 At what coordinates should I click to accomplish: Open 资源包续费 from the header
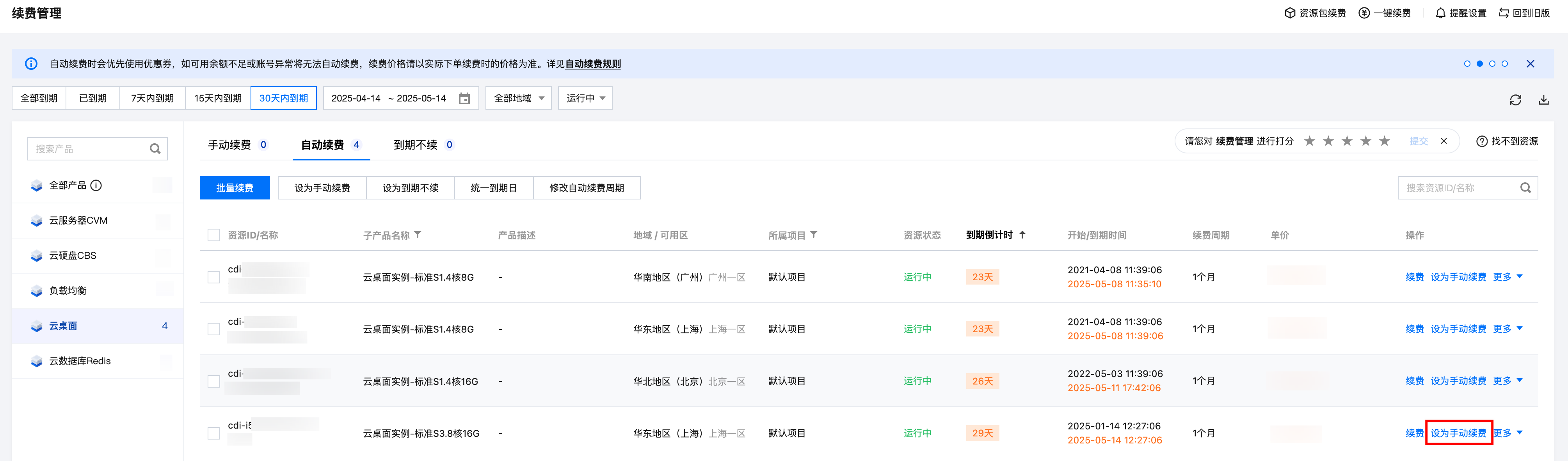pyautogui.click(x=1315, y=13)
